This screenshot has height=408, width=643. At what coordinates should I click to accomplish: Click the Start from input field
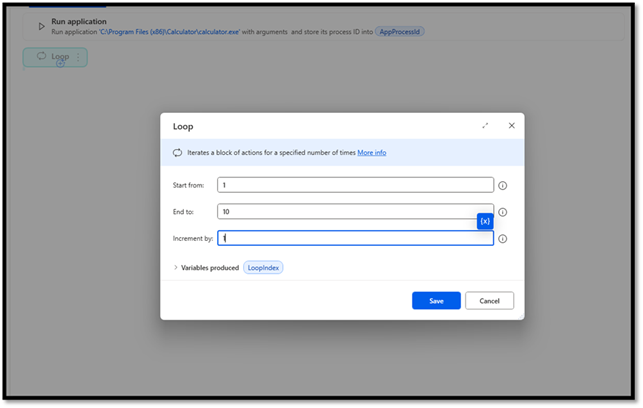tap(355, 185)
